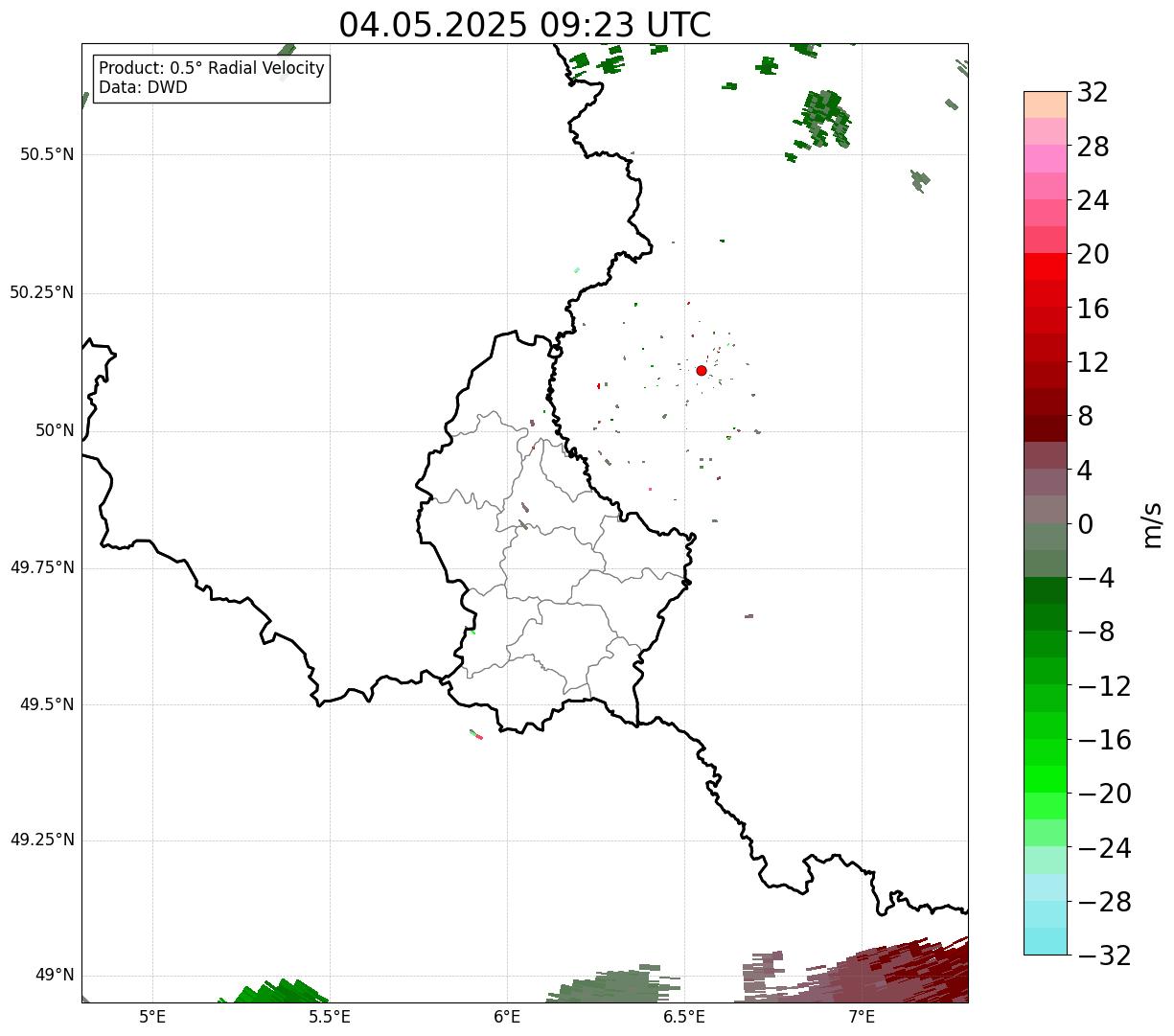The height and width of the screenshot is (1036, 1174).
Task: Click the colorbar tick label −16
Action: [1104, 740]
